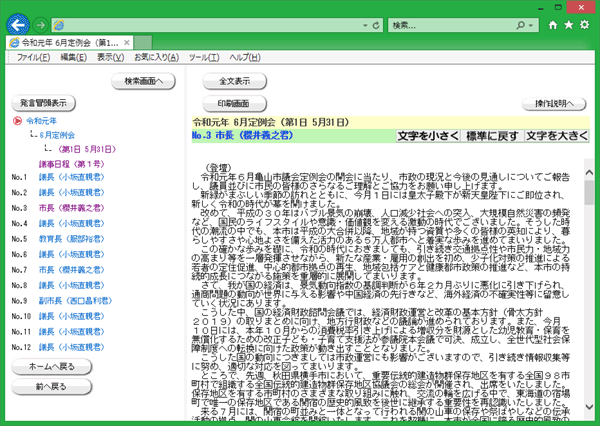Click the No.12 number label
Screen dimensions: 600x426
click(x=21, y=347)
